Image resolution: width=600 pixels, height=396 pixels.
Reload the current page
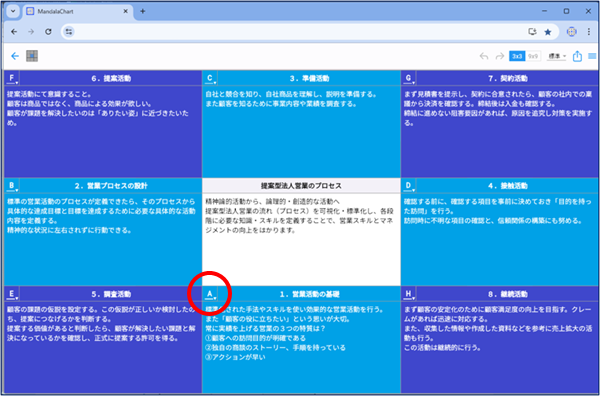coord(48,32)
